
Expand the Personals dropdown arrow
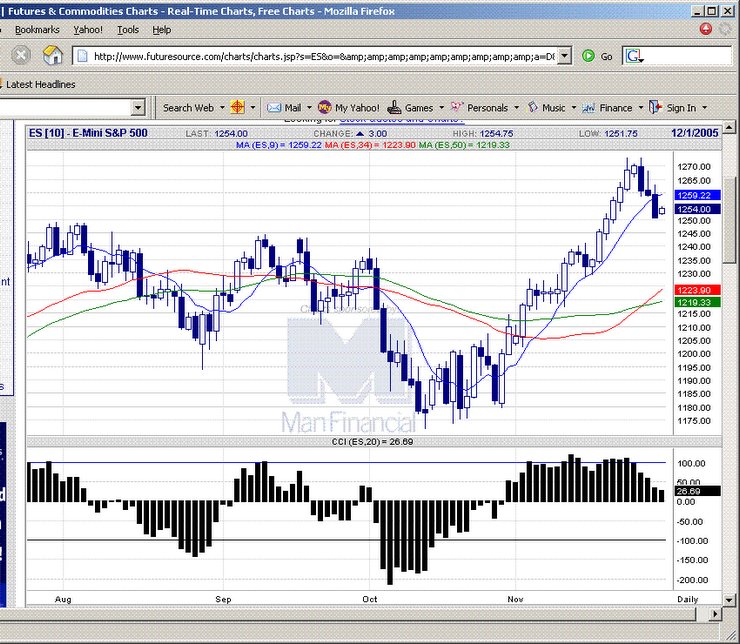[516, 108]
